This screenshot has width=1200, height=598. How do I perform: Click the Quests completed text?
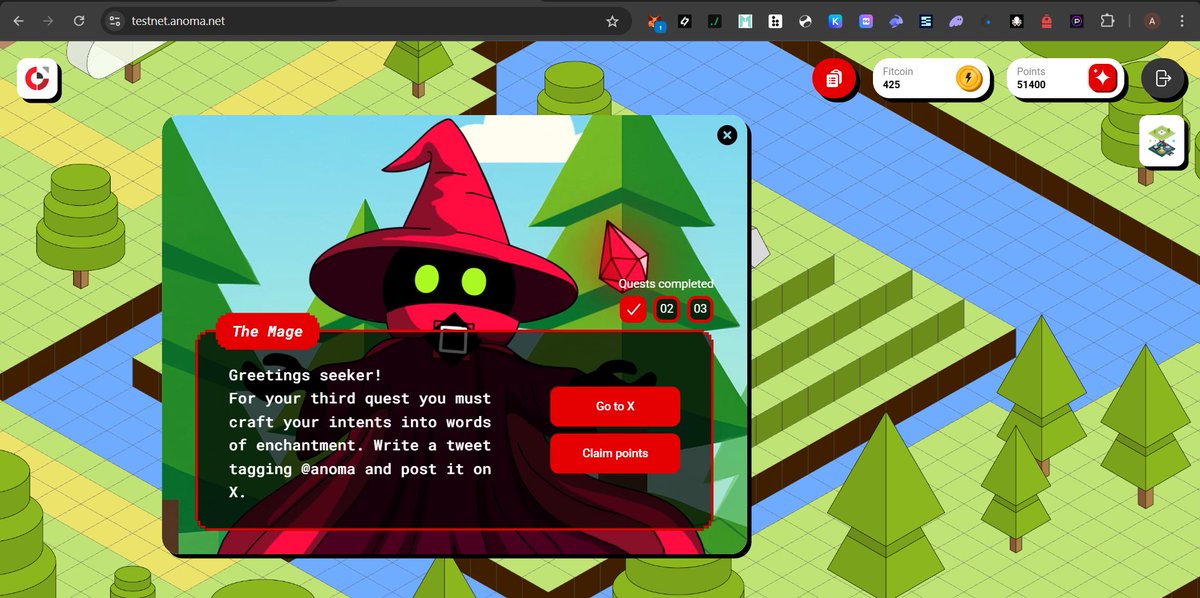pyautogui.click(x=666, y=284)
